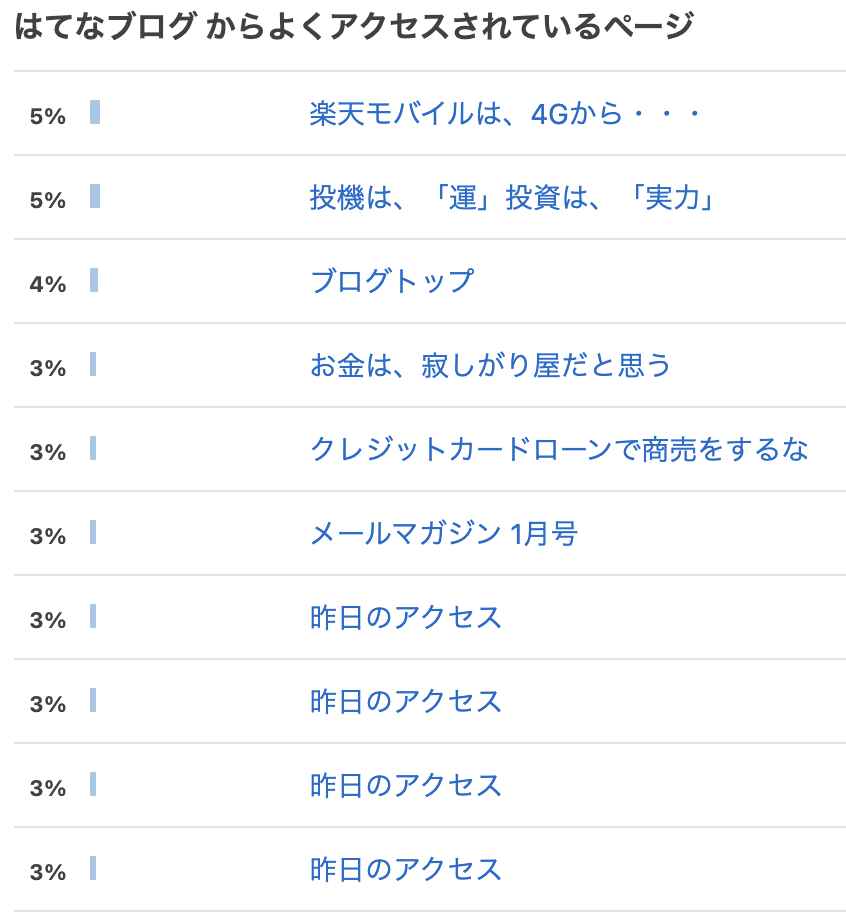Click the 3% label beside メールマガジン row
Screen dimensions: 846x914
(x=48, y=536)
